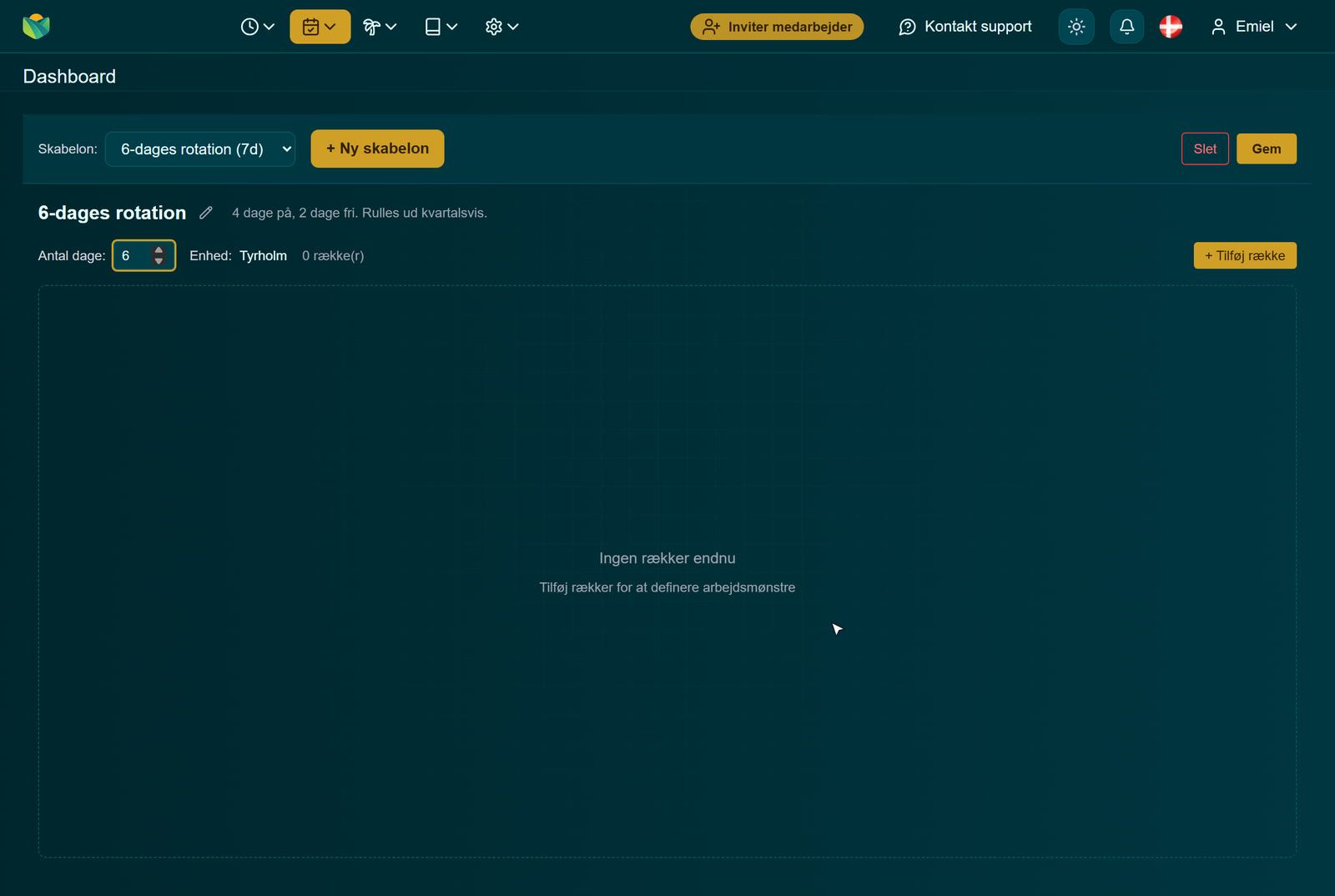This screenshot has width=1335, height=896.
Task: Click Inviter medarbejder button
Action: 777,27
